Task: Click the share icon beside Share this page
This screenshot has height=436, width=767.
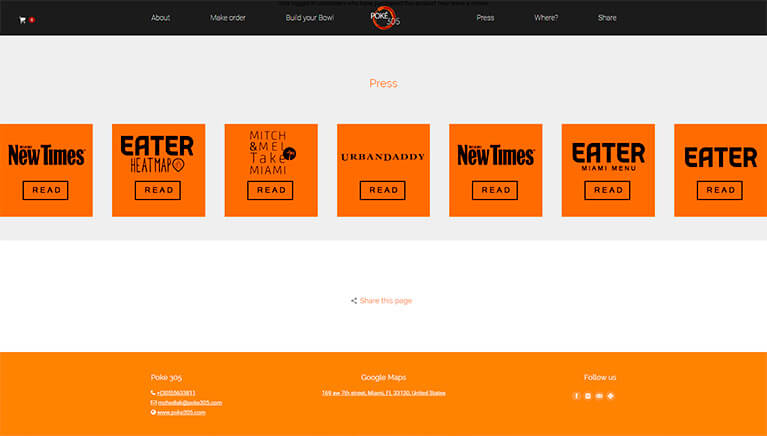Action: coord(354,300)
